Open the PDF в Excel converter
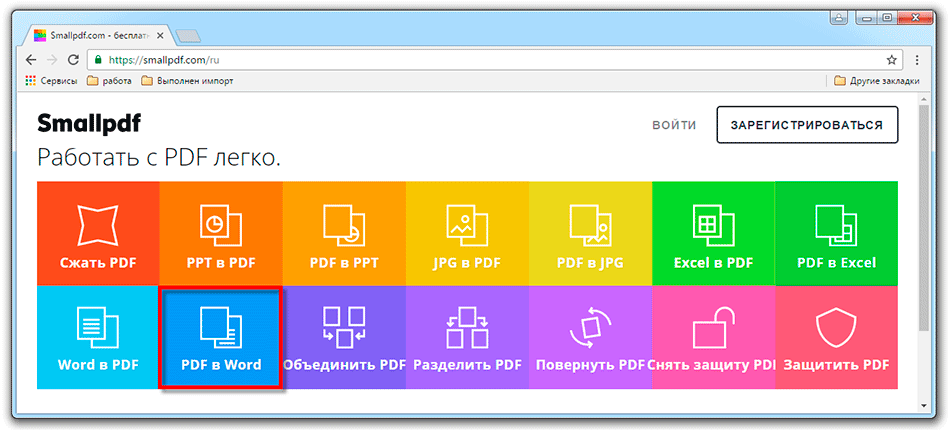Screen dimensions: 950x430 pyautogui.click(x=836, y=233)
